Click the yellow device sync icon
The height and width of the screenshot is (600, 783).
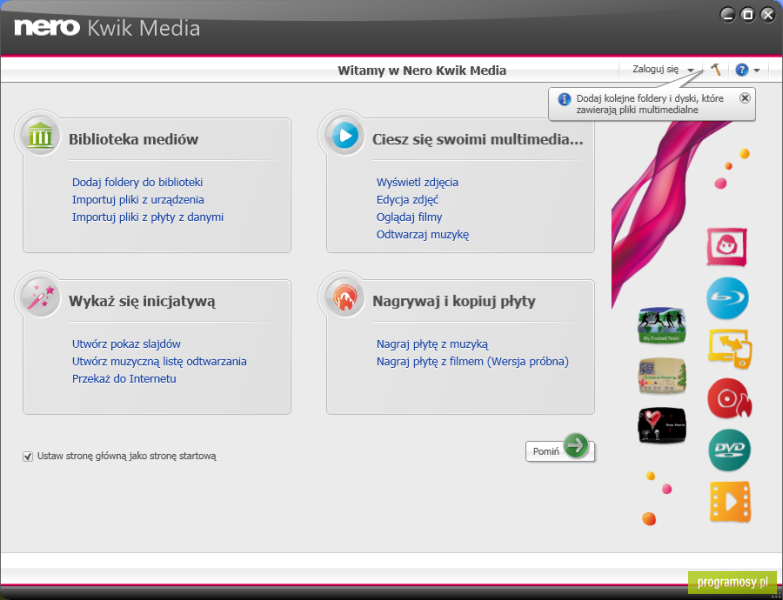pyautogui.click(x=730, y=348)
